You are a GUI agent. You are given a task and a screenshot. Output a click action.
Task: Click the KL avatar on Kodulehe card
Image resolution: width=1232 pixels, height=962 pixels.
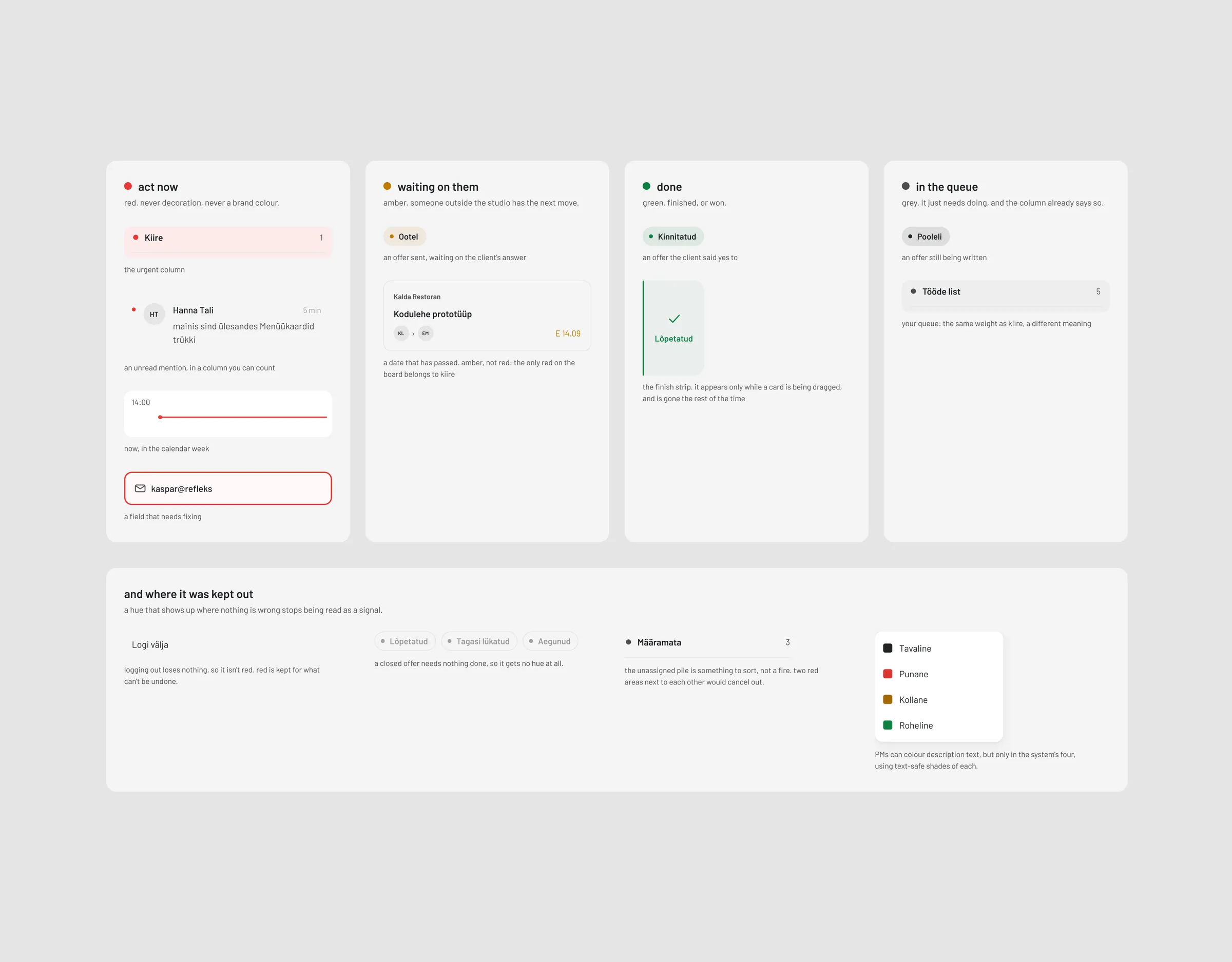tap(401, 333)
